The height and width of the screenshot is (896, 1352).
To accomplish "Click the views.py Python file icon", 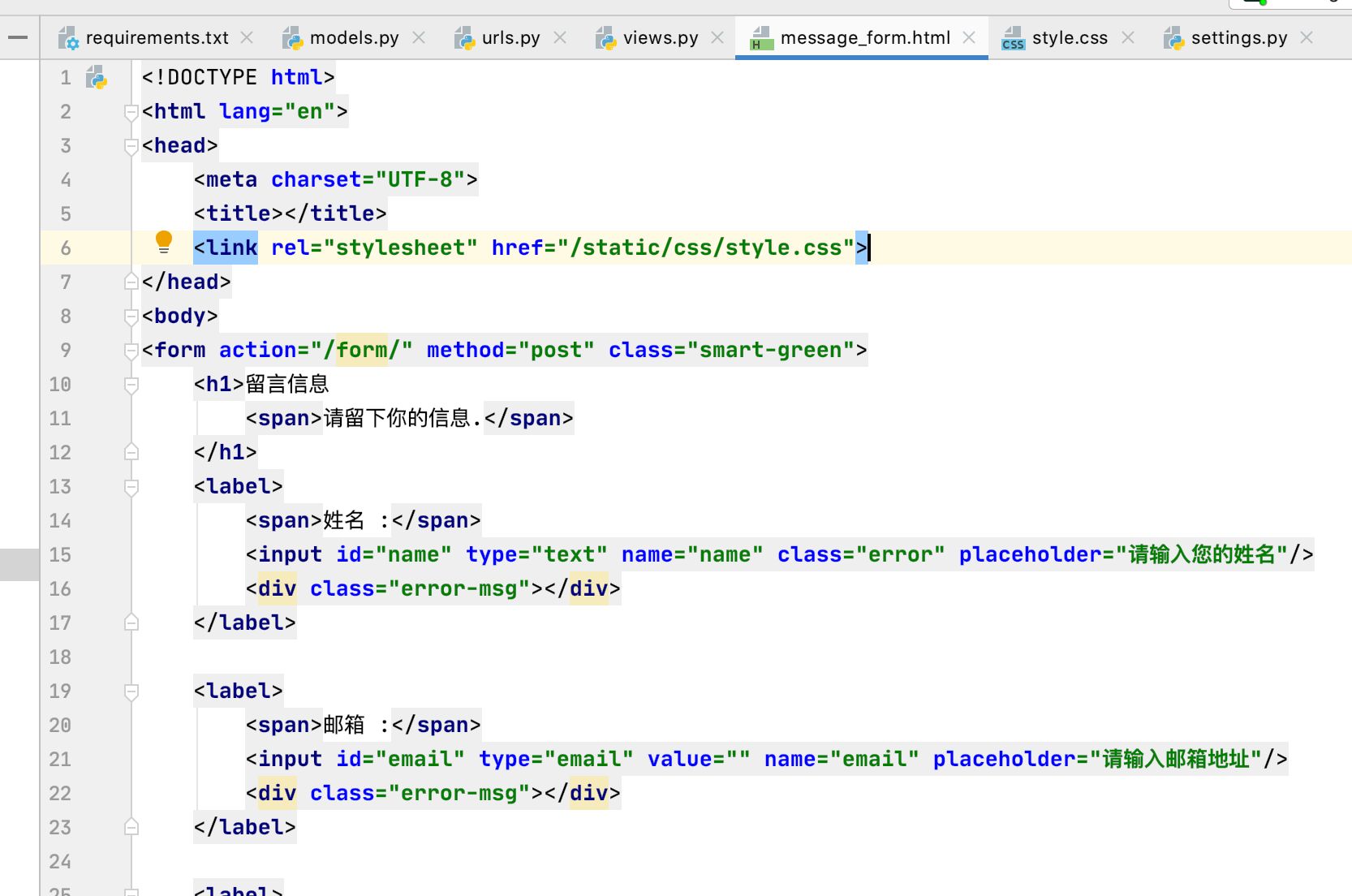I will click(x=605, y=38).
